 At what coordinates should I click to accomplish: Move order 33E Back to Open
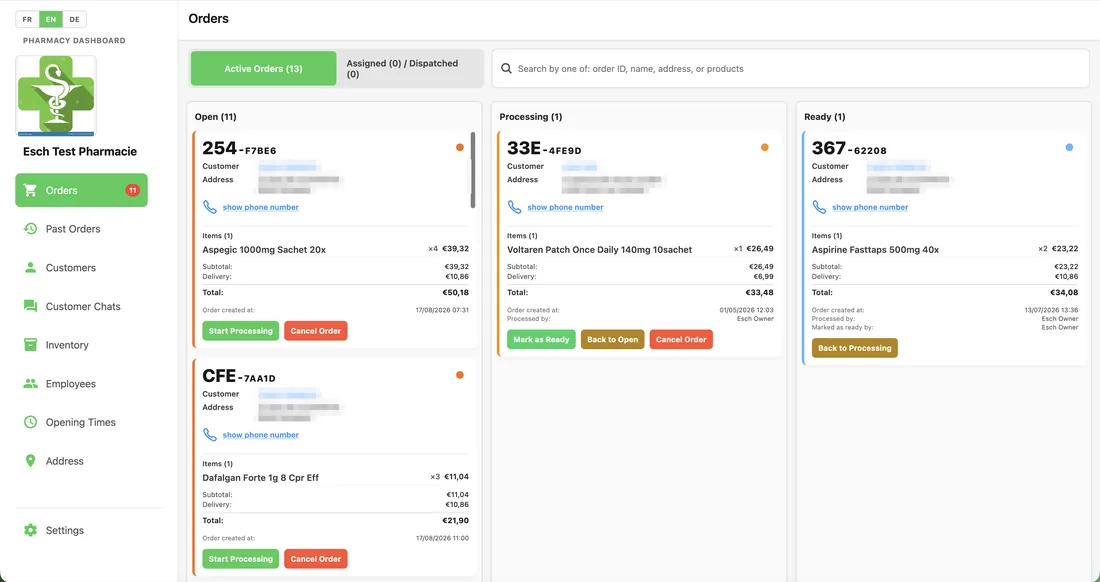click(612, 339)
